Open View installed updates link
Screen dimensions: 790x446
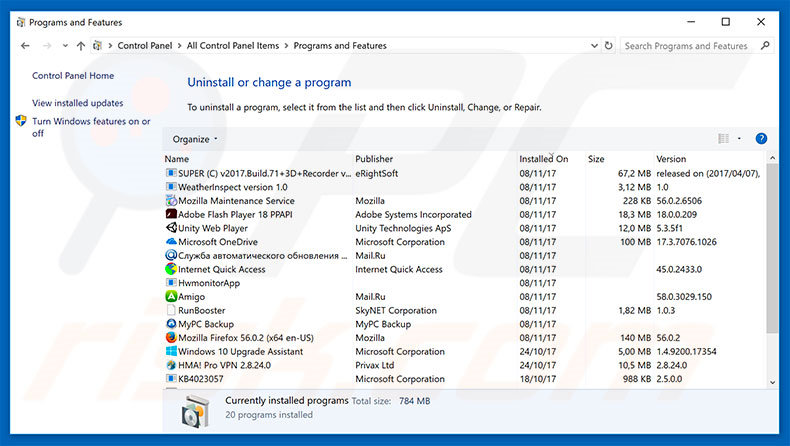78,103
